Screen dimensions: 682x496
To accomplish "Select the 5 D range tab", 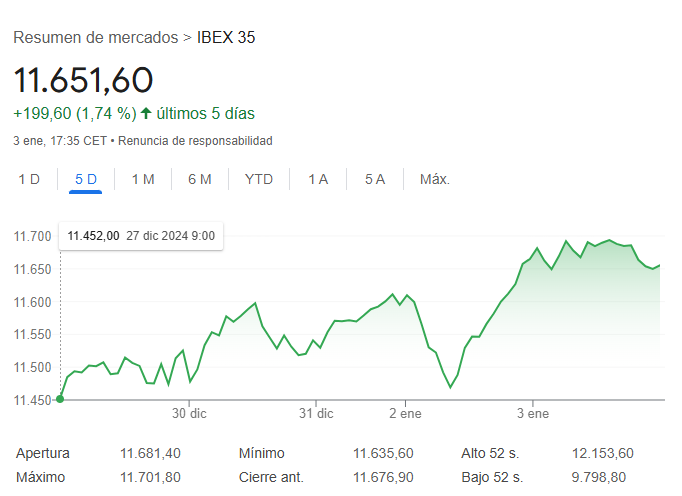I will [86, 179].
